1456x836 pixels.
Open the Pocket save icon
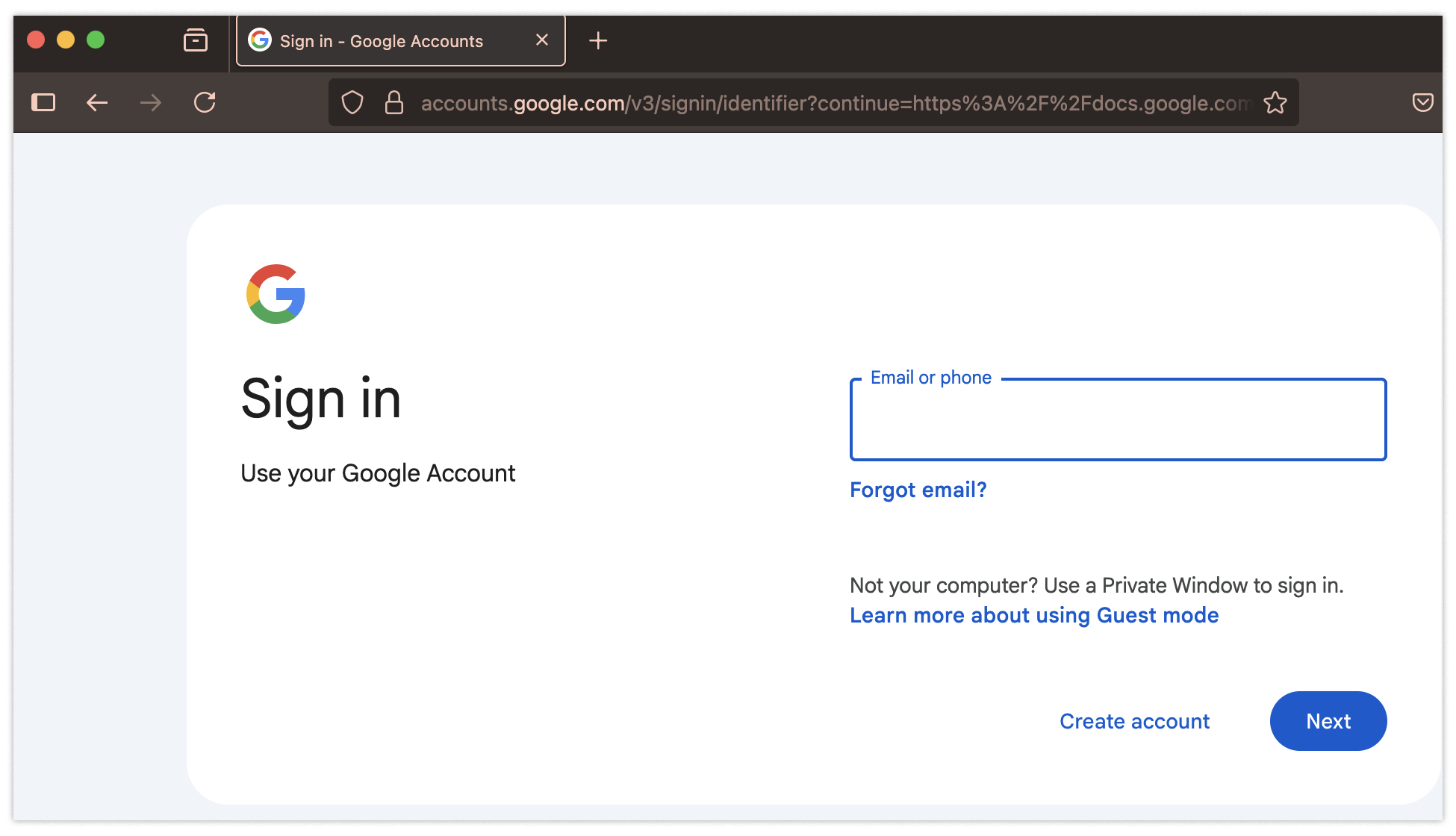click(x=1422, y=102)
